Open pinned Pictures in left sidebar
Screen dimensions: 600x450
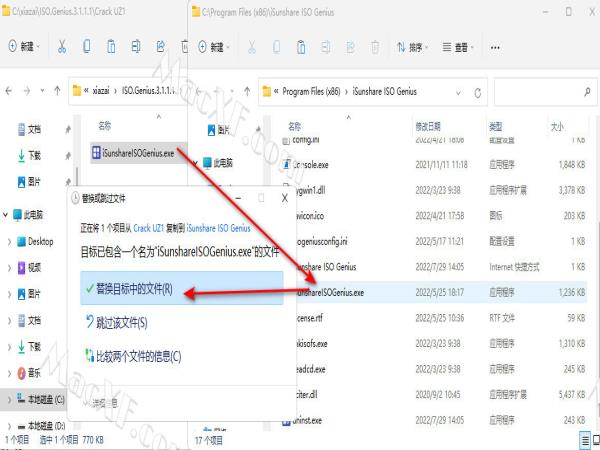point(29,182)
